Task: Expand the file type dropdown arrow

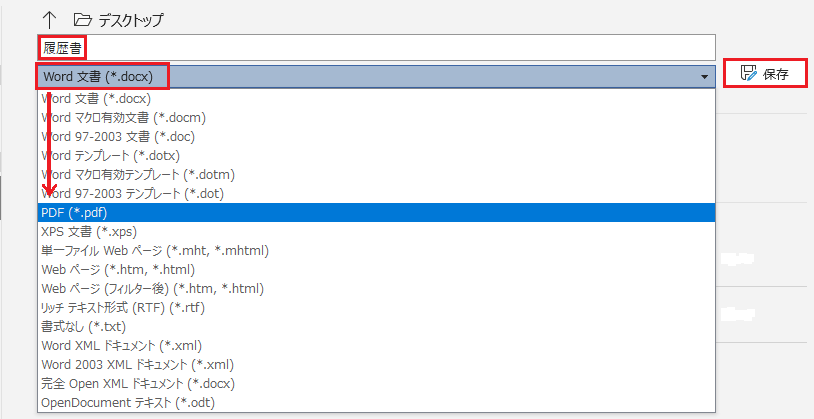Action: [705, 76]
